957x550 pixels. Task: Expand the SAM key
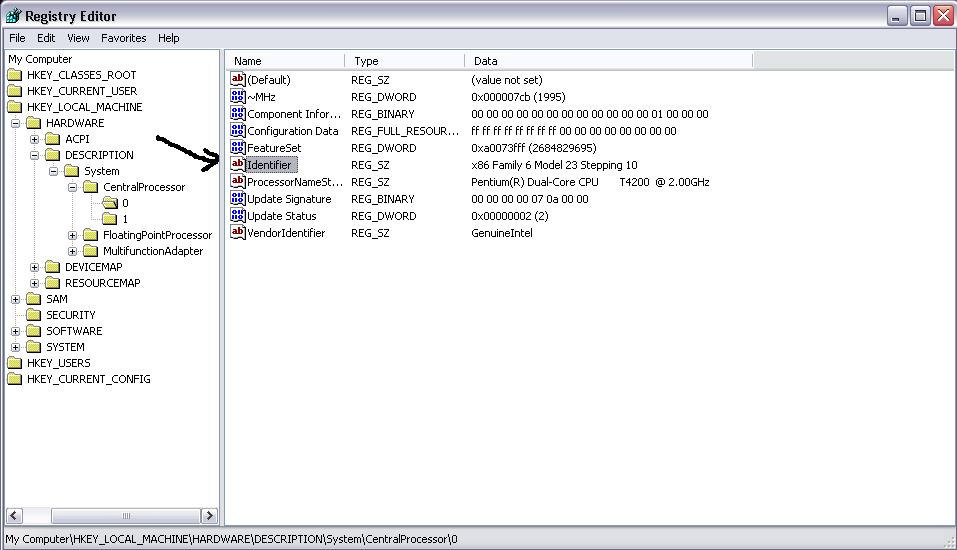[16, 299]
